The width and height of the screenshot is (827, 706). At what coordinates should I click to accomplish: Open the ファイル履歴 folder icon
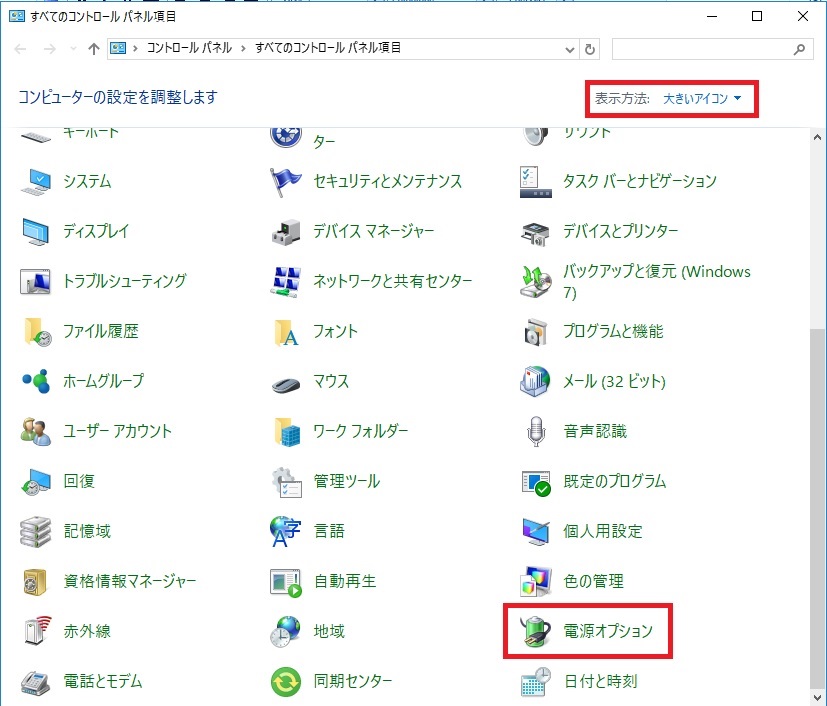(x=37, y=332)
